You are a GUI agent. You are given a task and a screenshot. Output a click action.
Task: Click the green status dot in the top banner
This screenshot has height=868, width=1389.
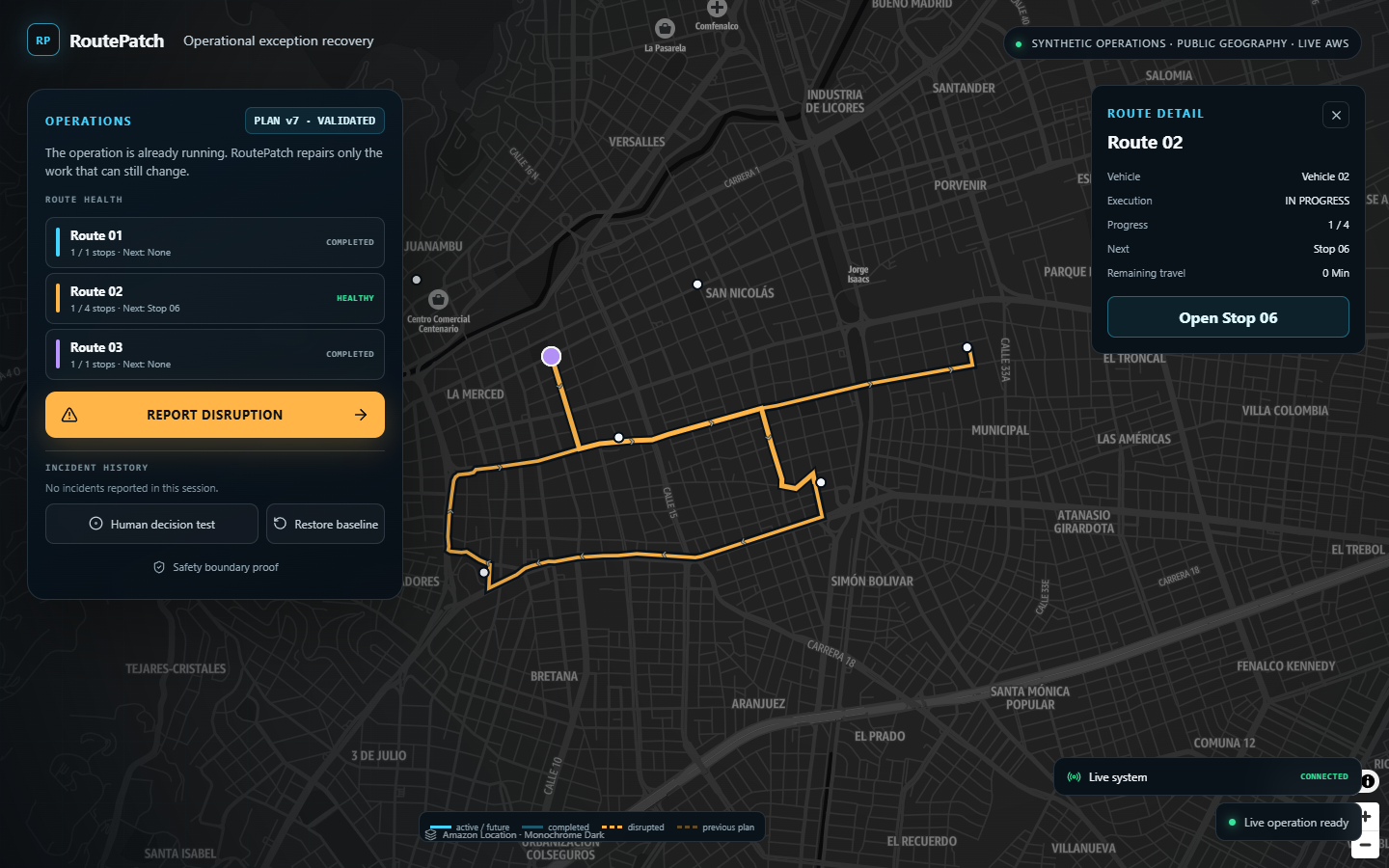point(1019,44)
